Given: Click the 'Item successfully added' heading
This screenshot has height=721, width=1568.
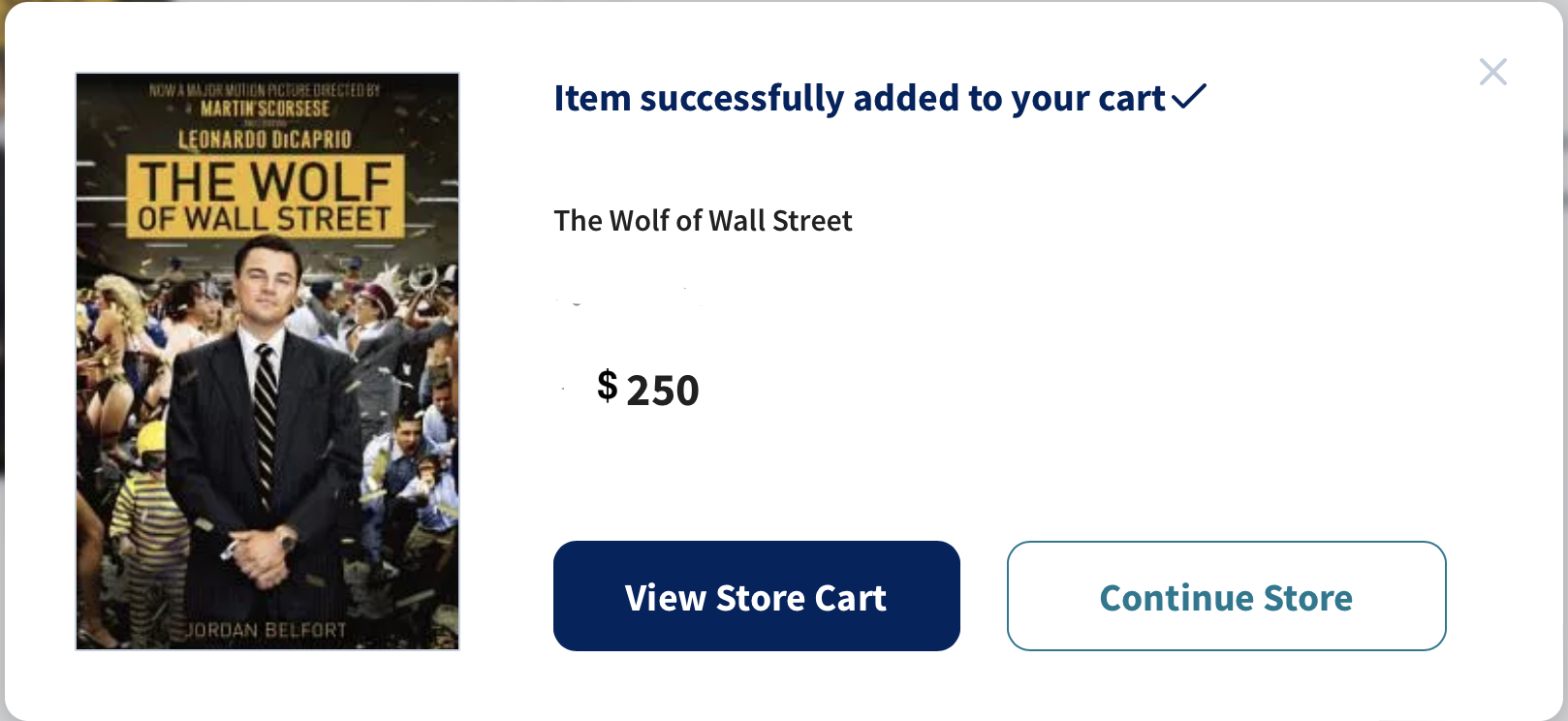Looking at the screenshot, I should point(859,98).
